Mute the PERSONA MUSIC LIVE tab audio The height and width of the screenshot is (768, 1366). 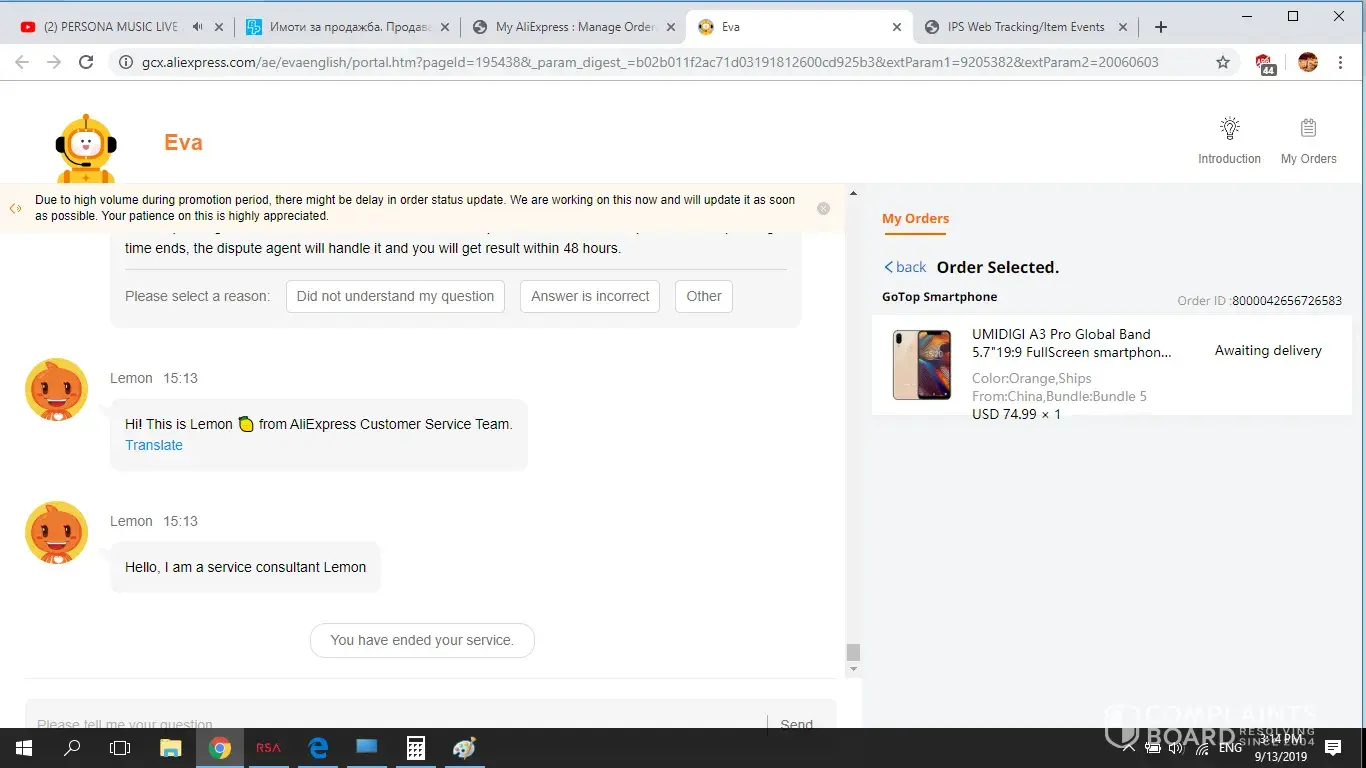[x=198, y=27]
